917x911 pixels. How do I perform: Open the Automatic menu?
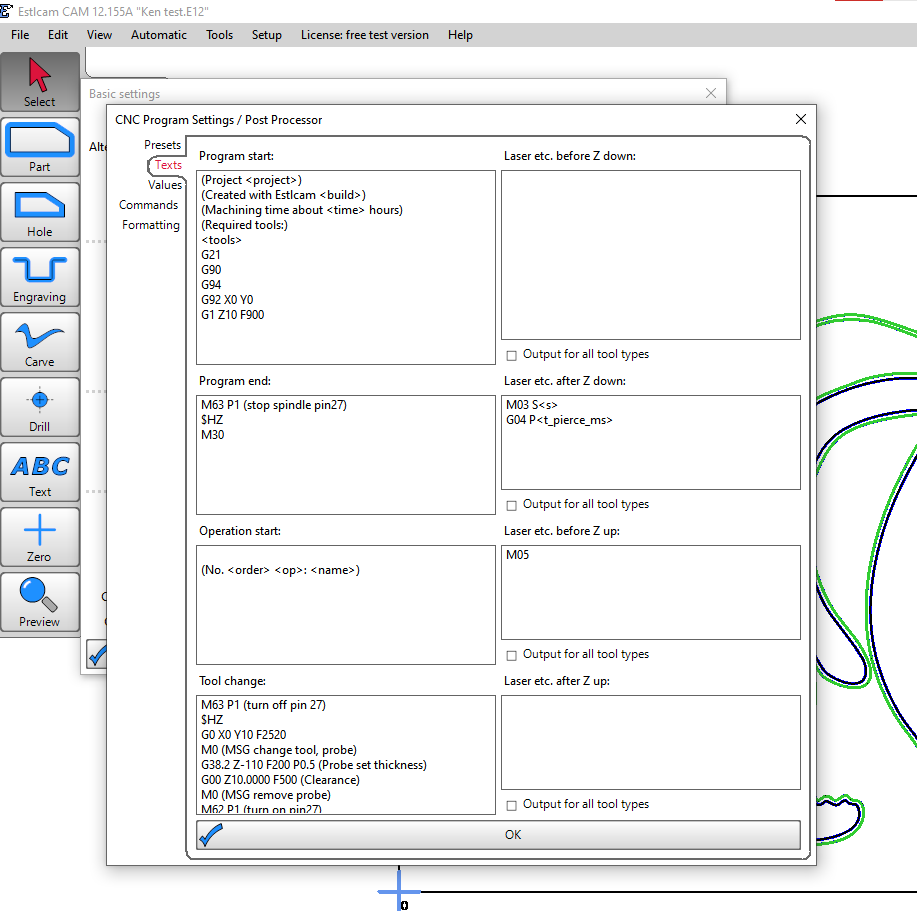[x=158, y=35]
